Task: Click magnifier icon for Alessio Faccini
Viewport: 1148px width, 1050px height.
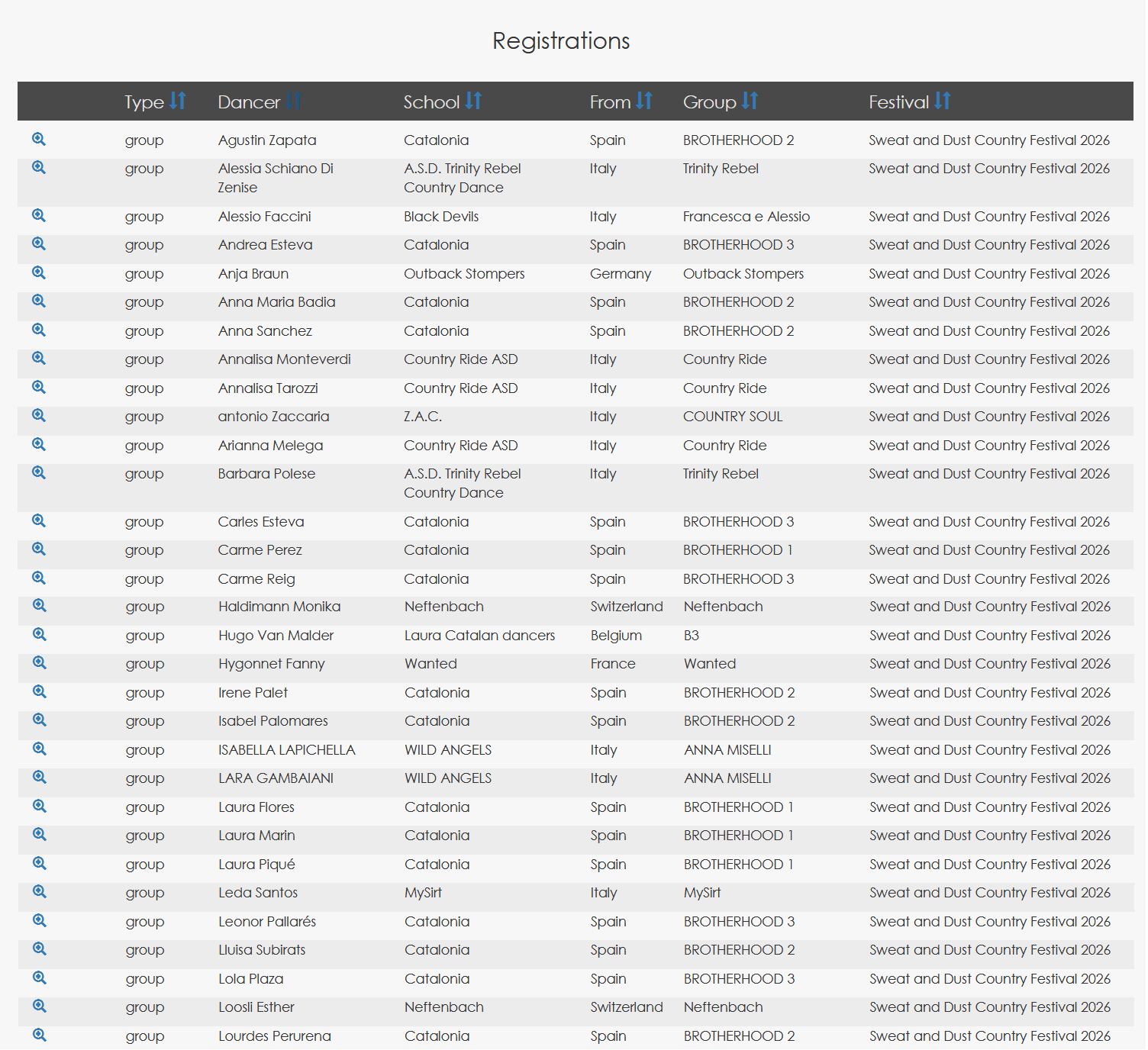Action: click(39, 215)
